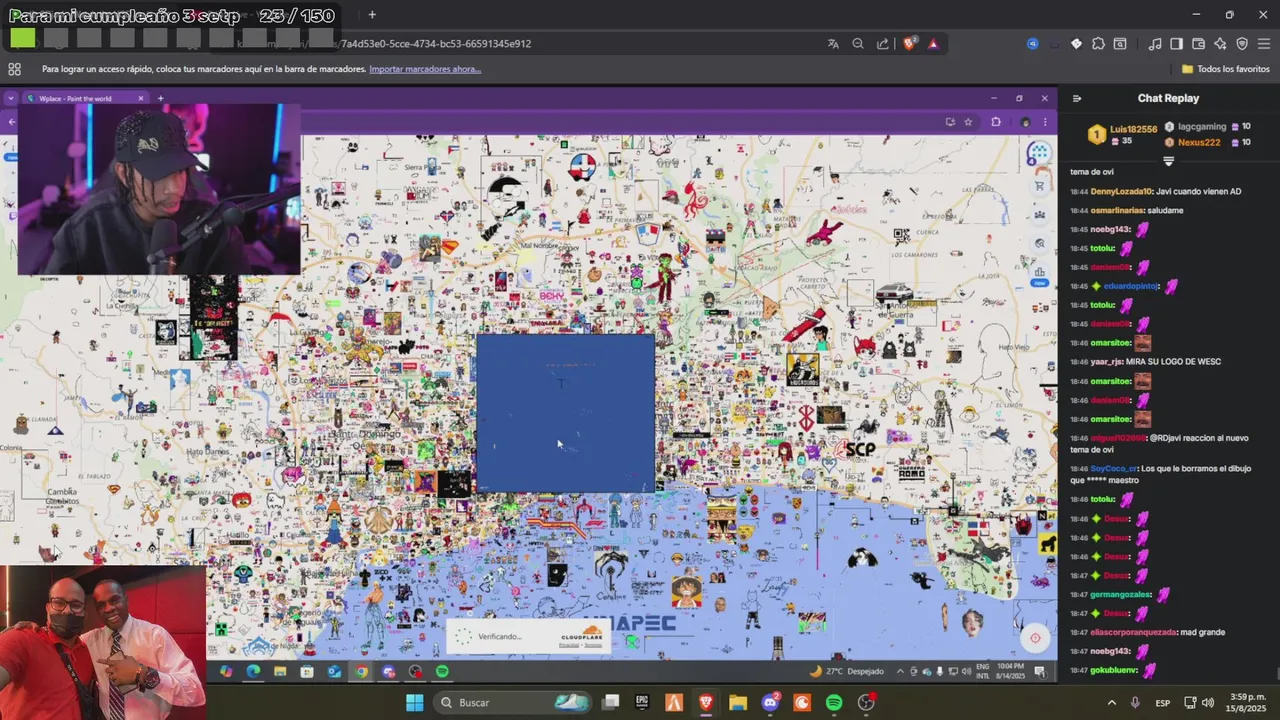Click username yaar_rjs in chat
Screen dimensions: 1280x720
(1106, 362)
